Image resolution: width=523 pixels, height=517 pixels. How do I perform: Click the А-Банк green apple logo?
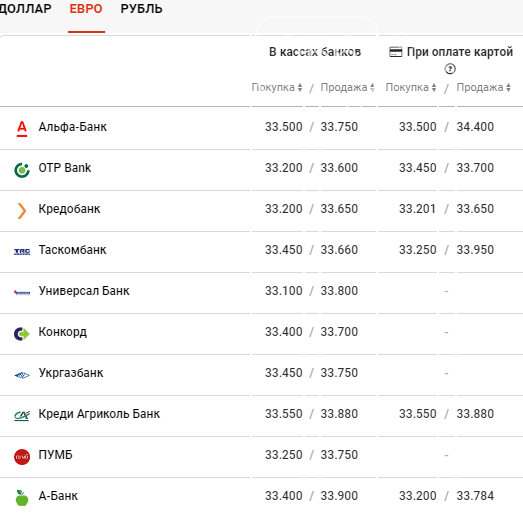point(22,498)
